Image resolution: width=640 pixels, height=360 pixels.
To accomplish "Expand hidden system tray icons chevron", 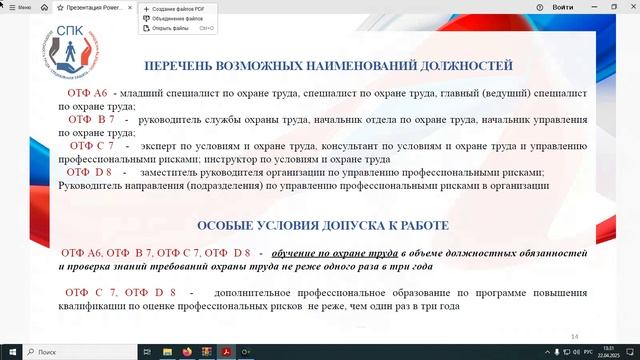I will pos(547,352).
